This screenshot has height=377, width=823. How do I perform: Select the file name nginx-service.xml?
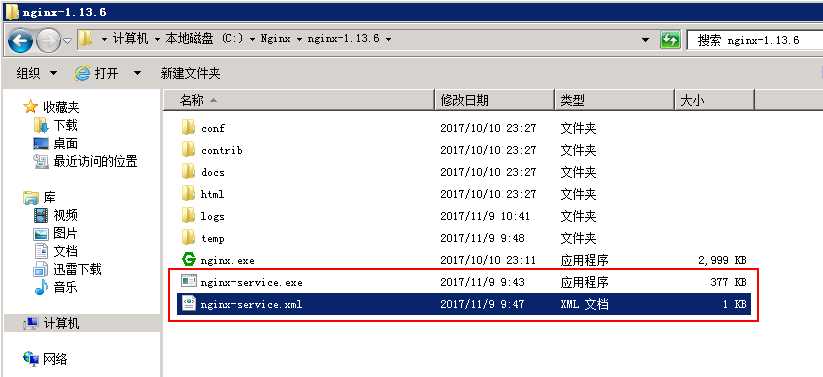click(x=251, y=305)
